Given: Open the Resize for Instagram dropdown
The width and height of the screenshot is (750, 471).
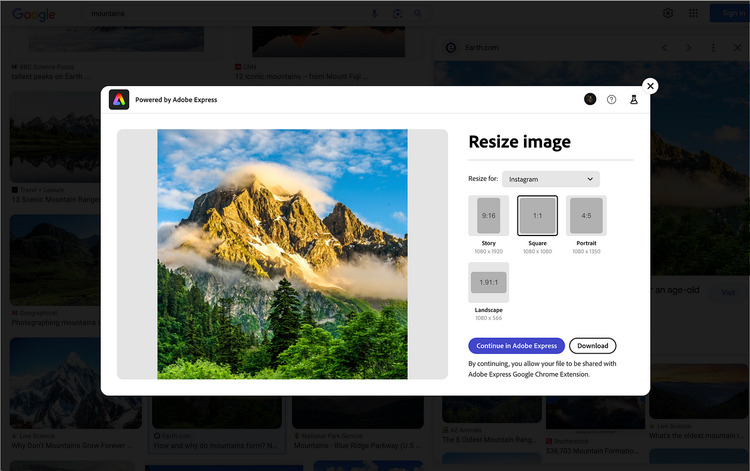Looking at the screenshot, I should click(551, 179).
